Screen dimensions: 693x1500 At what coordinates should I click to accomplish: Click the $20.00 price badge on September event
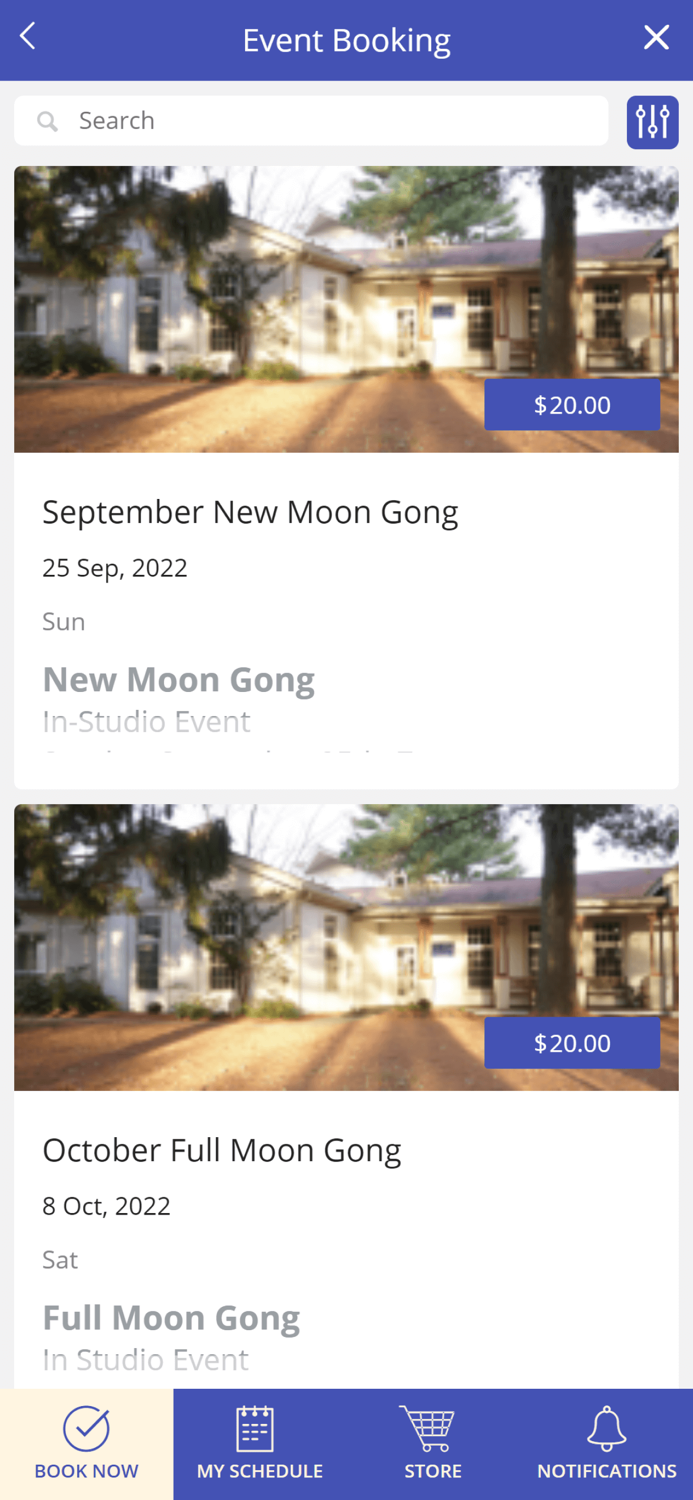(x=572, y=405)
